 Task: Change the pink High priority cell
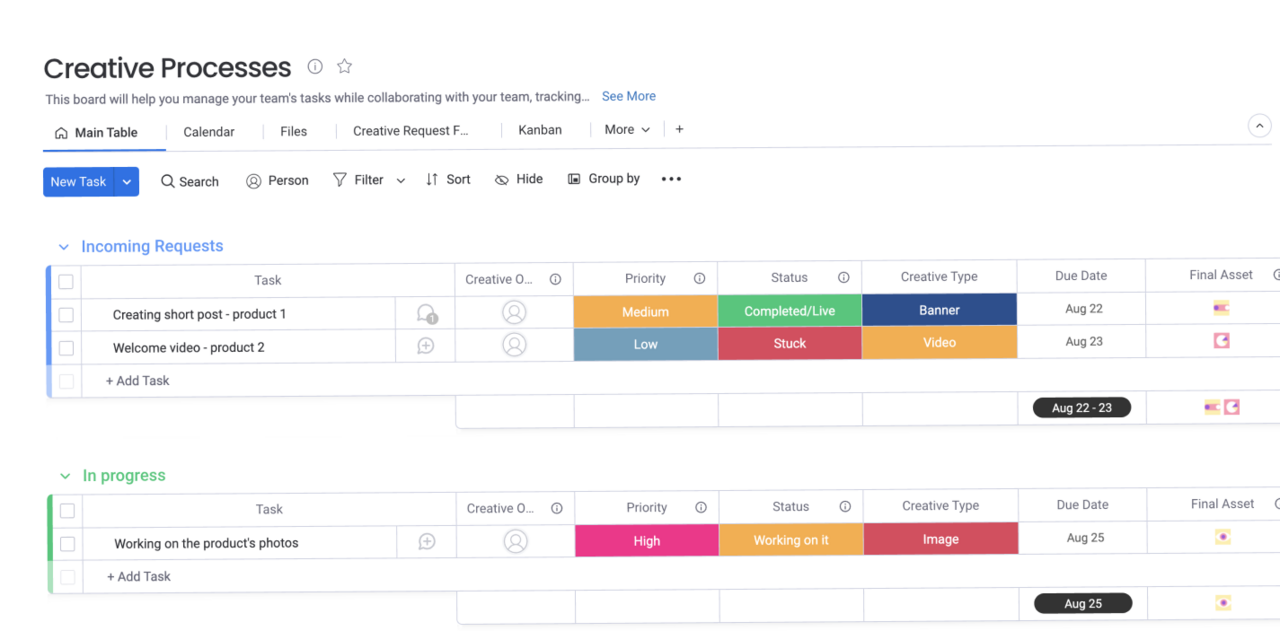tap(646, 541)
